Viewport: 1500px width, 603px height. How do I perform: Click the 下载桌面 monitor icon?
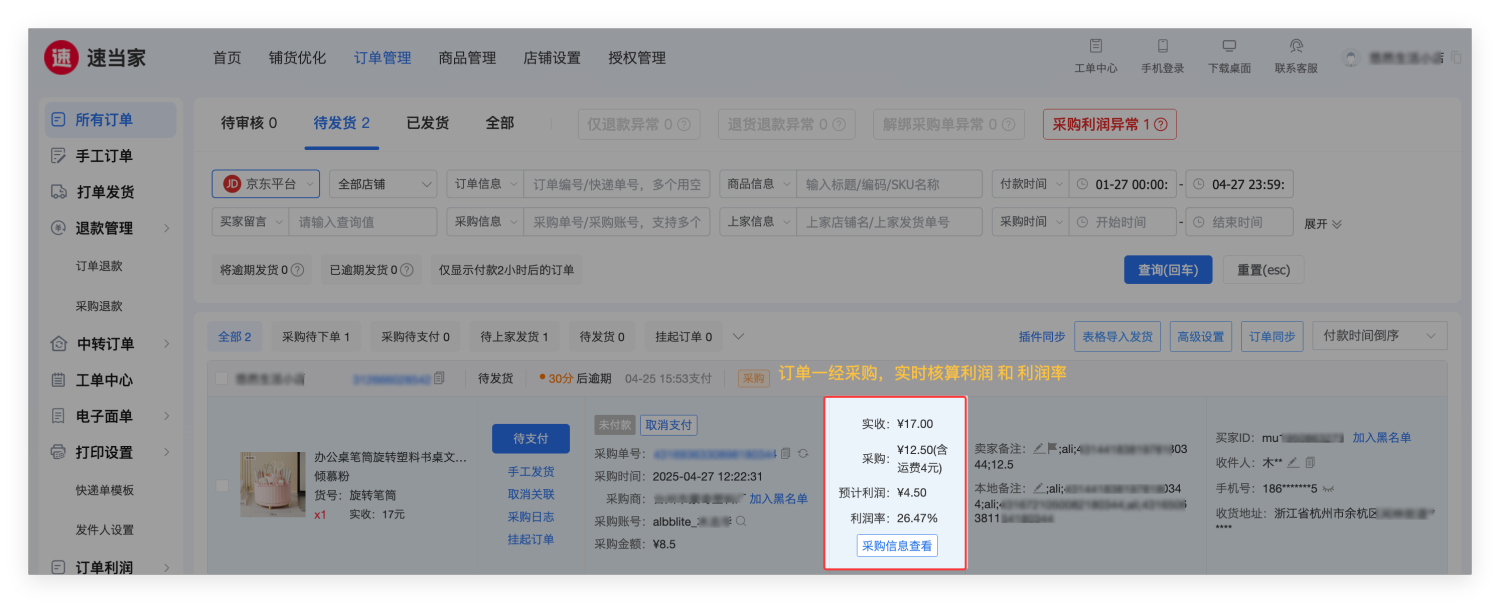pos(1229,46)
